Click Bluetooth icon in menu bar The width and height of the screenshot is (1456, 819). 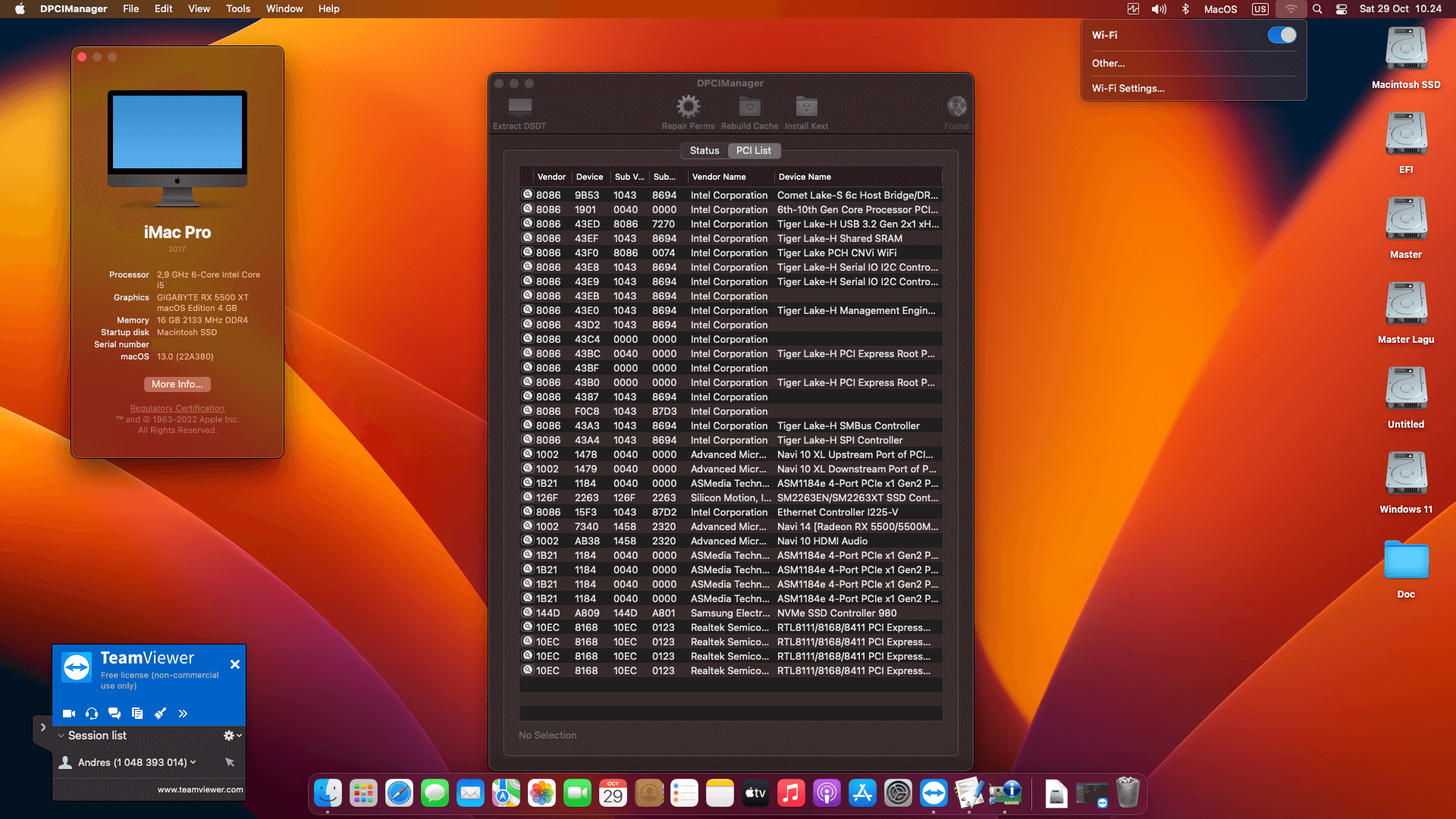[x=1185, y=9]
